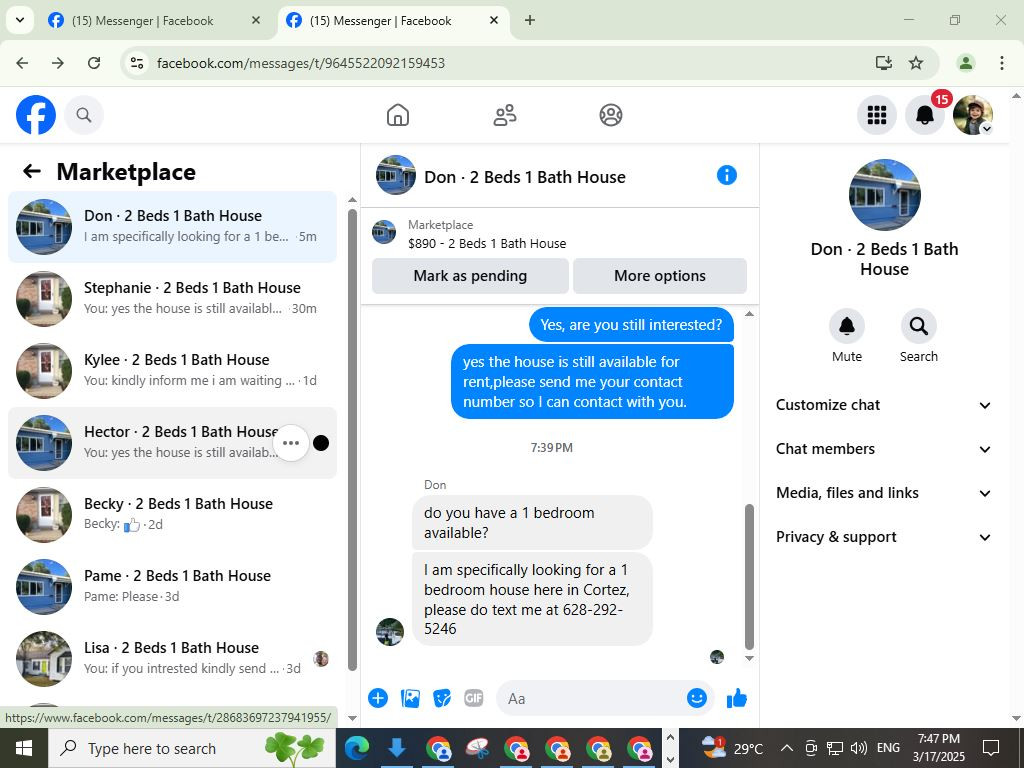Open Lisa 2 Beds 1 Bath chat
This screenshot has height=768, width=1024.
point(172,658)
